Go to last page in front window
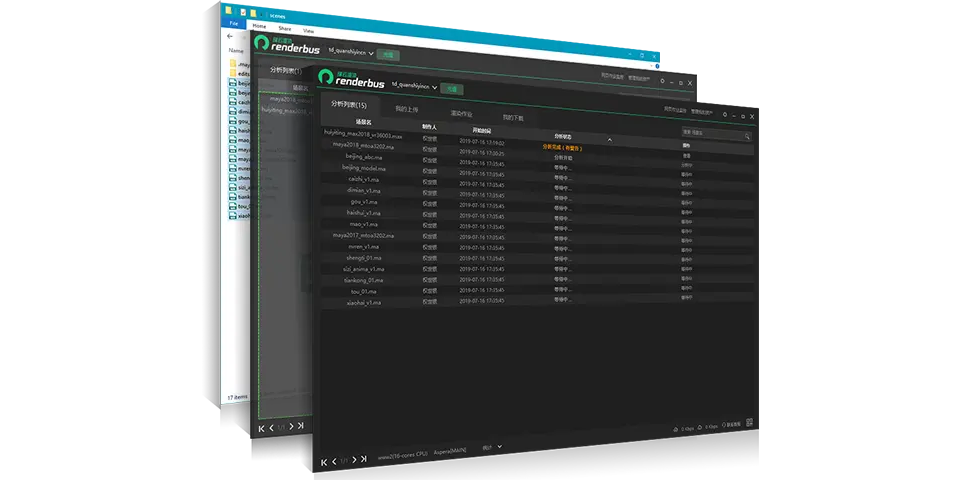This screenshot has width=960, height=480. tap(364, 459)
